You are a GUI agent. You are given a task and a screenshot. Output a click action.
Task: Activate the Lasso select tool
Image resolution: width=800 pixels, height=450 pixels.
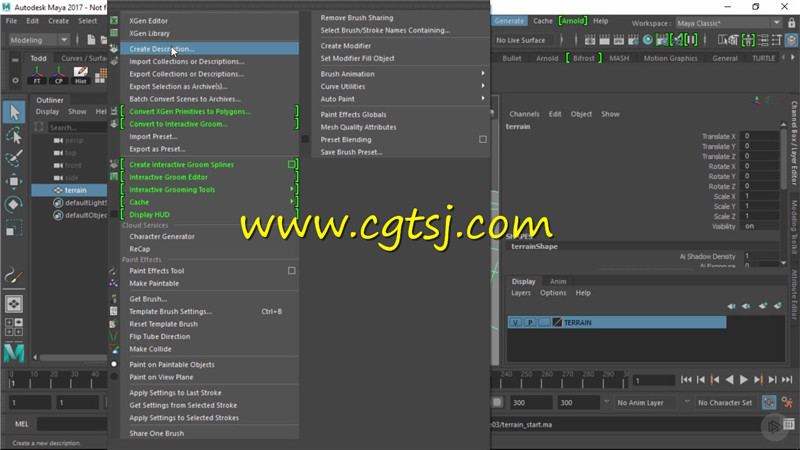click(x=14, y=136)
